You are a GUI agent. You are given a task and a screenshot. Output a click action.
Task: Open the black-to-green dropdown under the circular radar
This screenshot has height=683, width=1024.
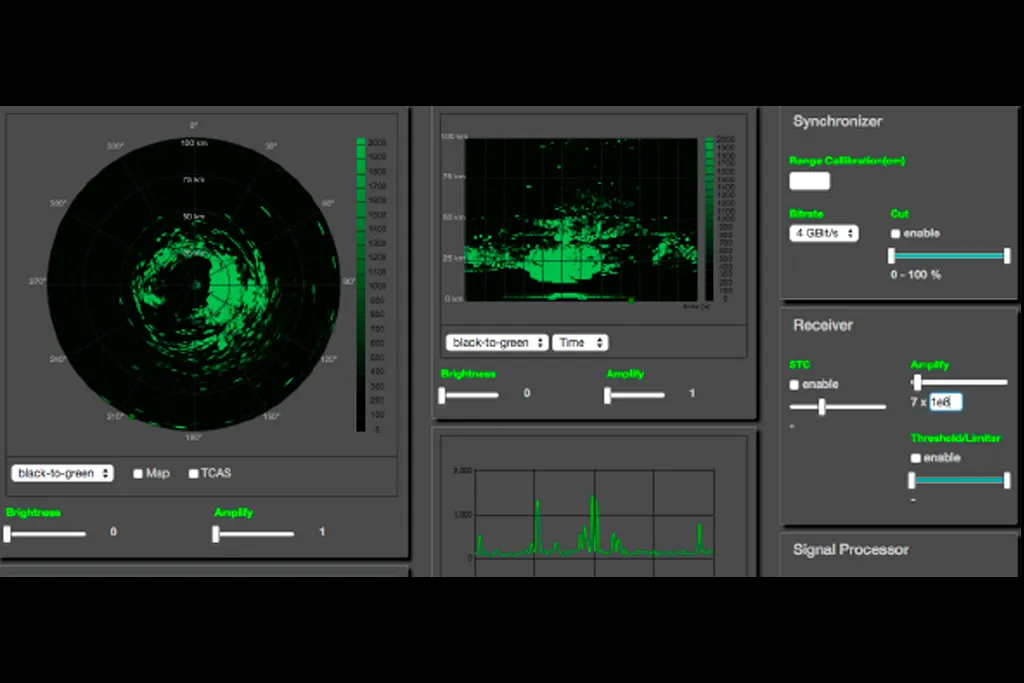[62, 473]
